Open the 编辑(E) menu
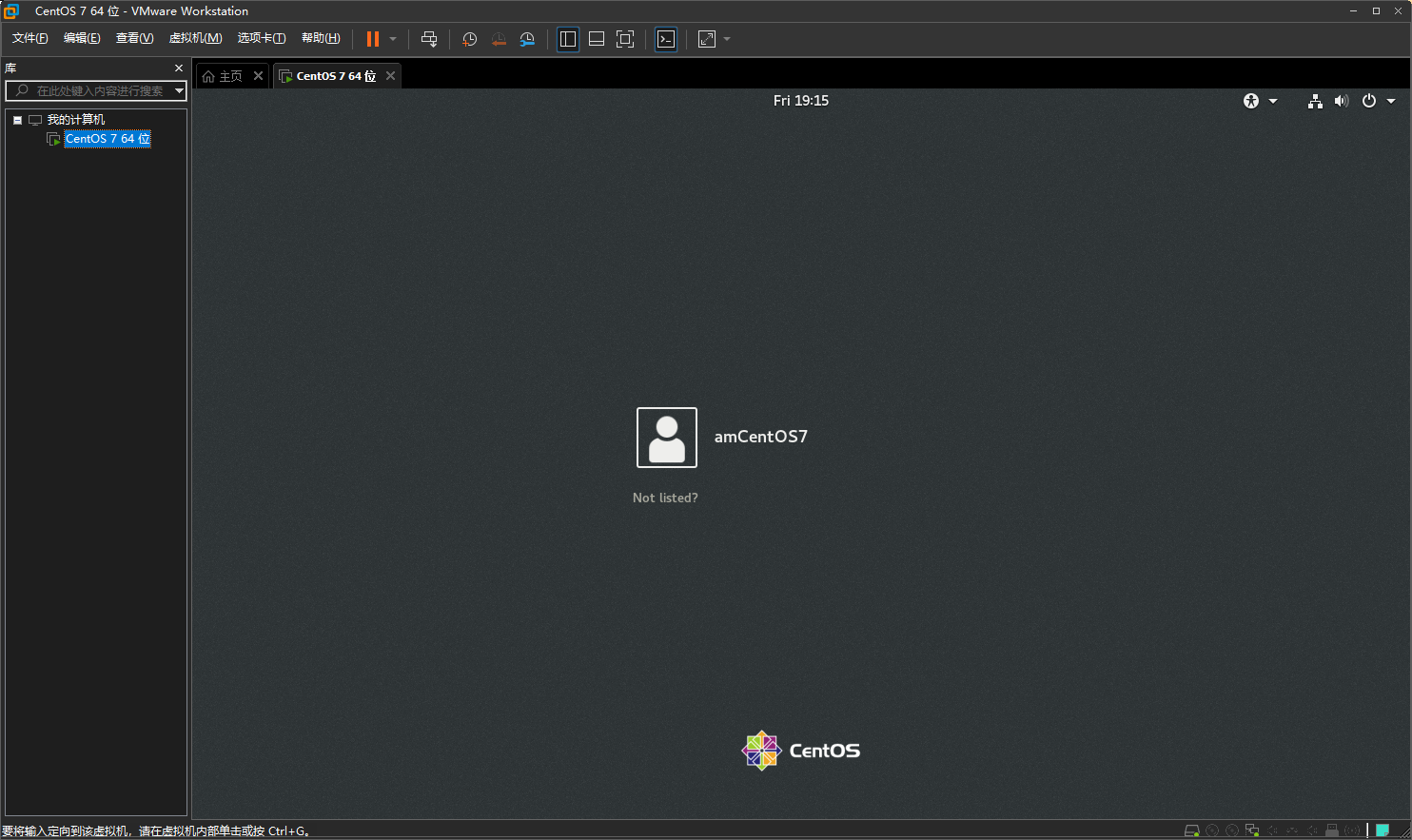1412x840 pixels. point(82,38)
